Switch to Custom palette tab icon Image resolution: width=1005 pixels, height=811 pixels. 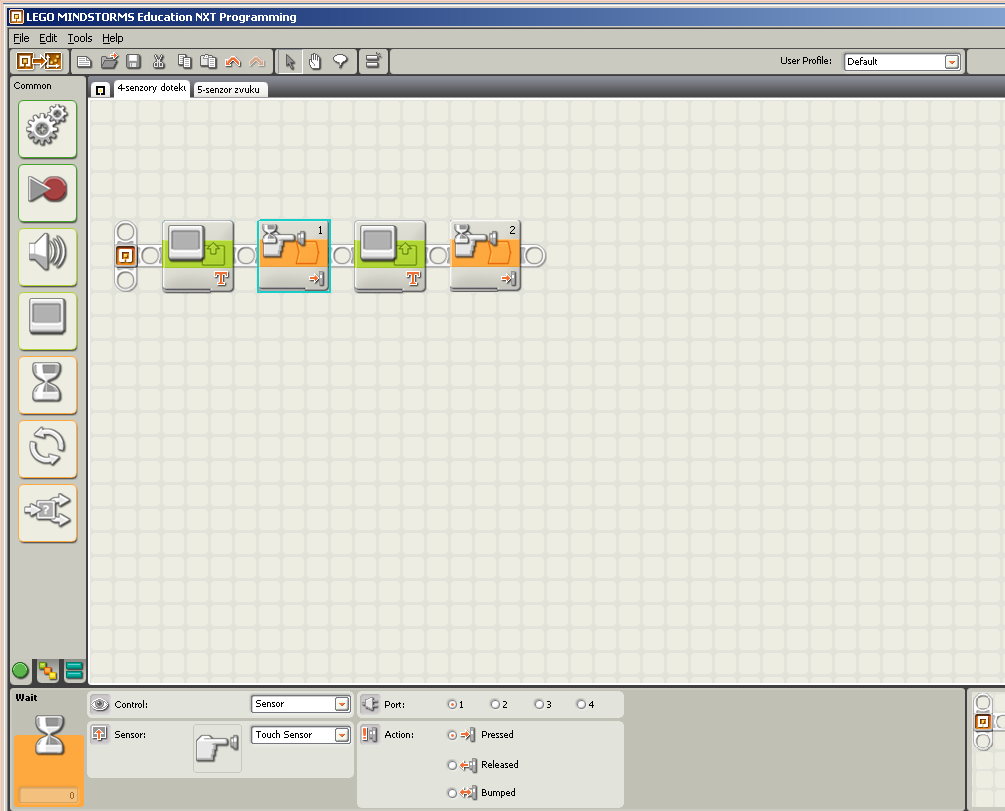tap(74, 671)
